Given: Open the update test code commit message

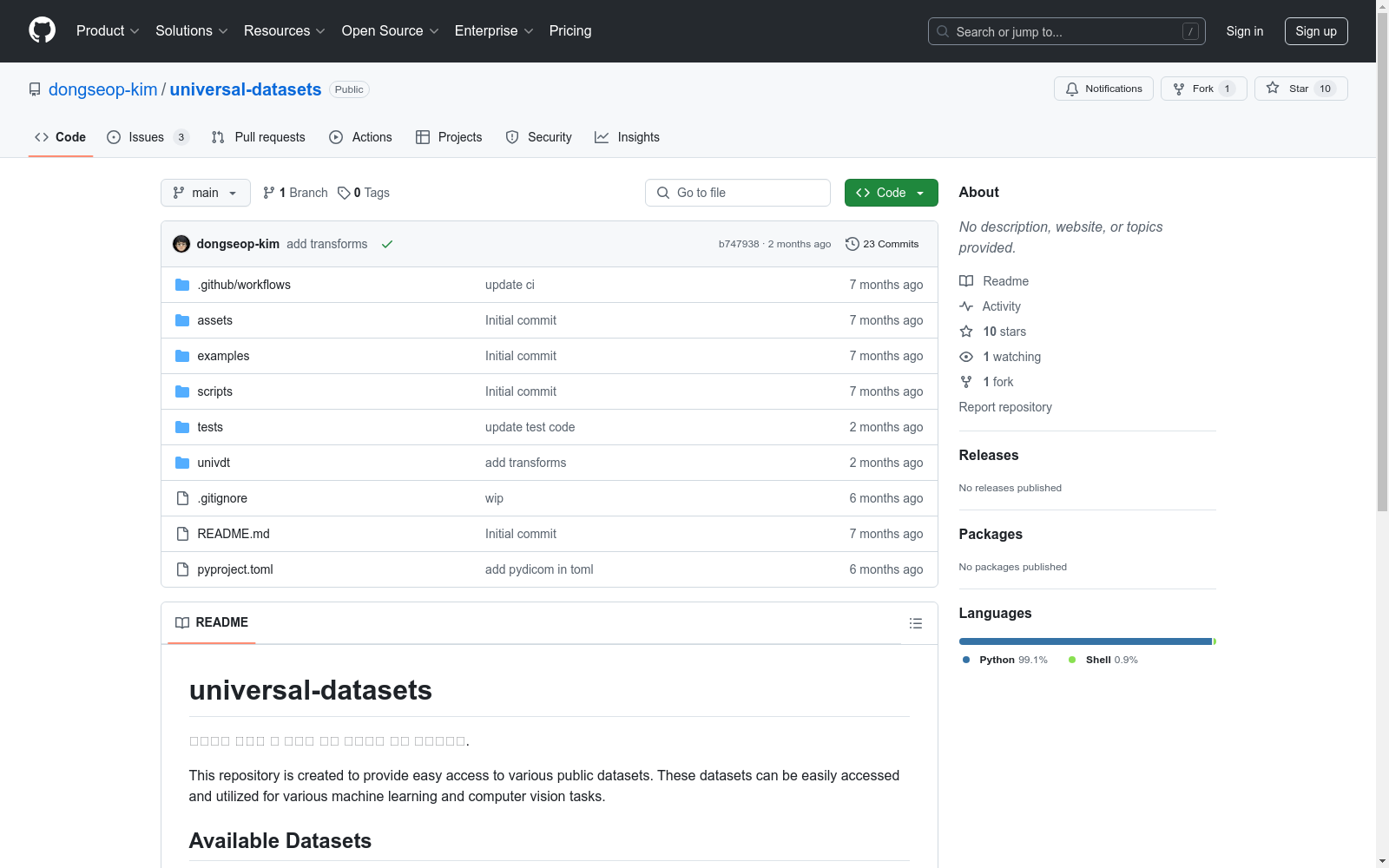Looking at the screenshot, I should (x=530, y=427).
